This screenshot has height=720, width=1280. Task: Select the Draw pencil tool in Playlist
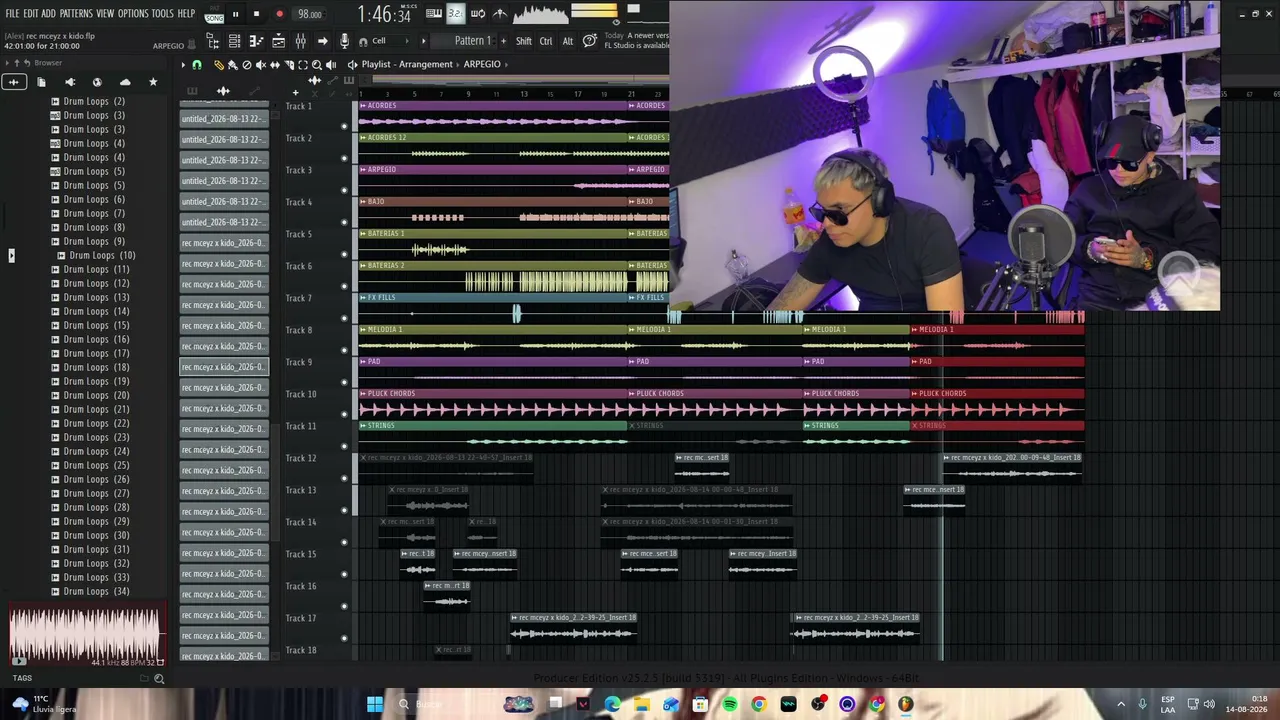click(x=219, y=65)
